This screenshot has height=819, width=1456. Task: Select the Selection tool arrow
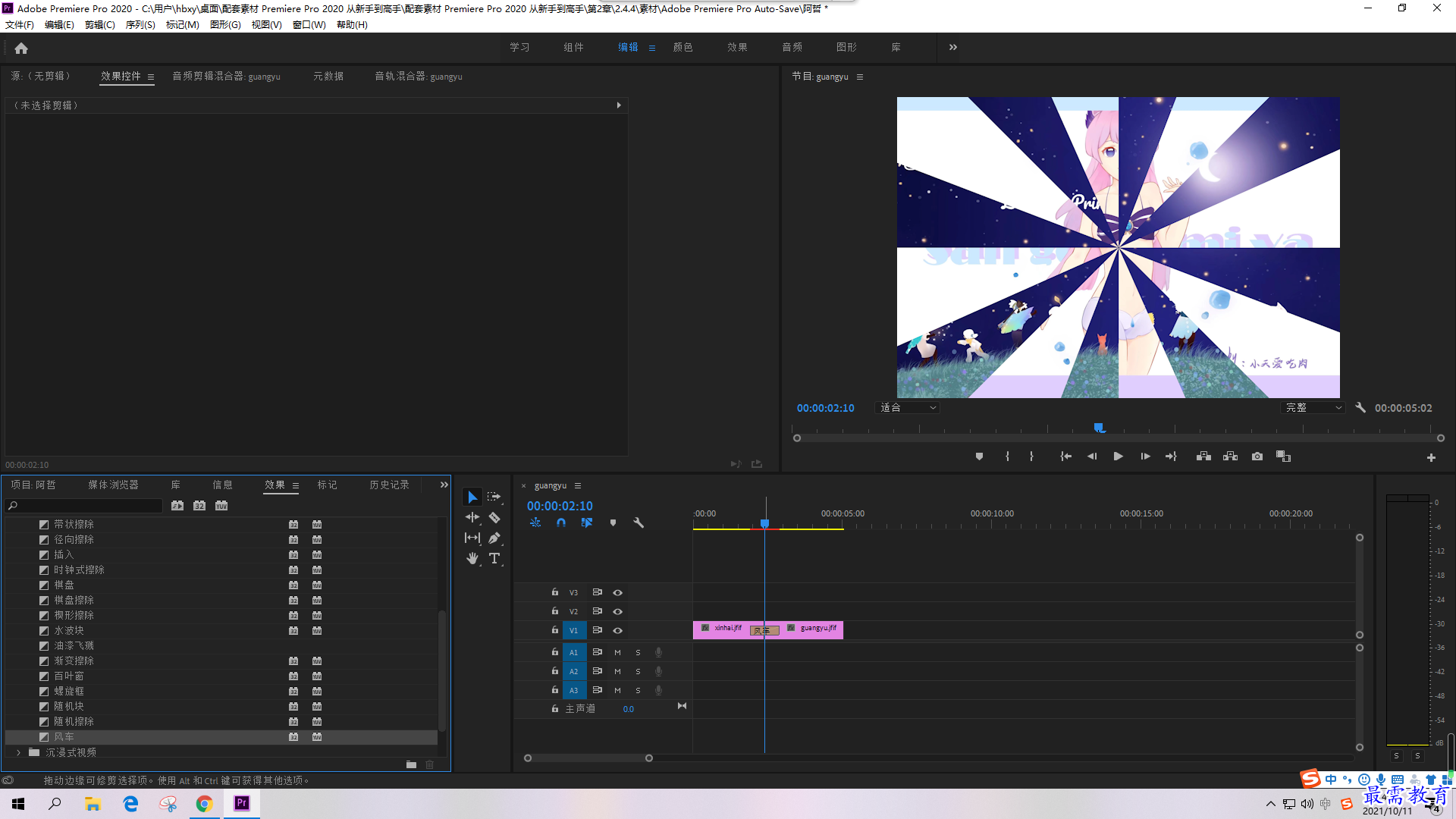tap(472, 497)
